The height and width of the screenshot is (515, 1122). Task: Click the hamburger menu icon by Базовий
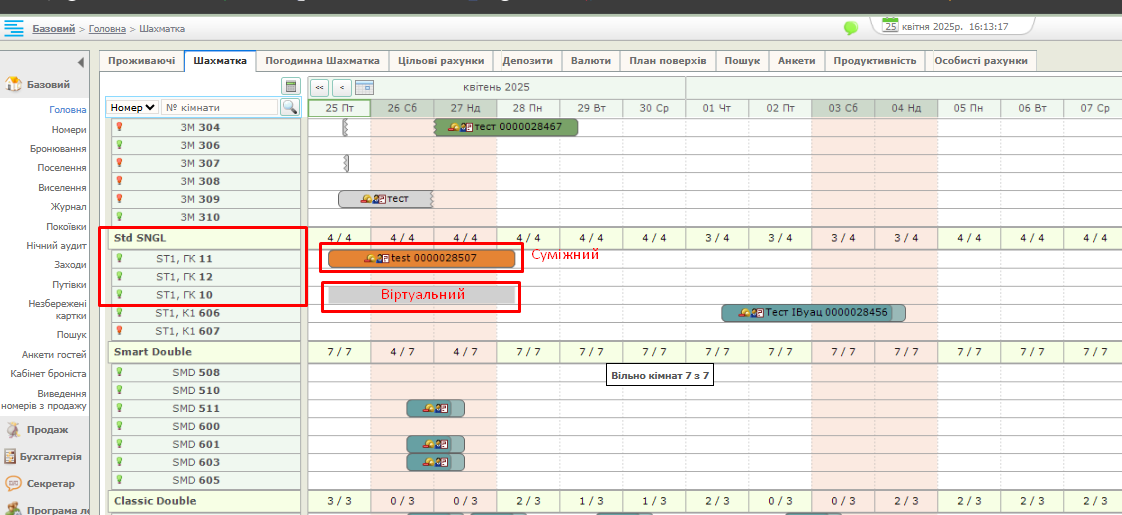(x=14, y=29)
